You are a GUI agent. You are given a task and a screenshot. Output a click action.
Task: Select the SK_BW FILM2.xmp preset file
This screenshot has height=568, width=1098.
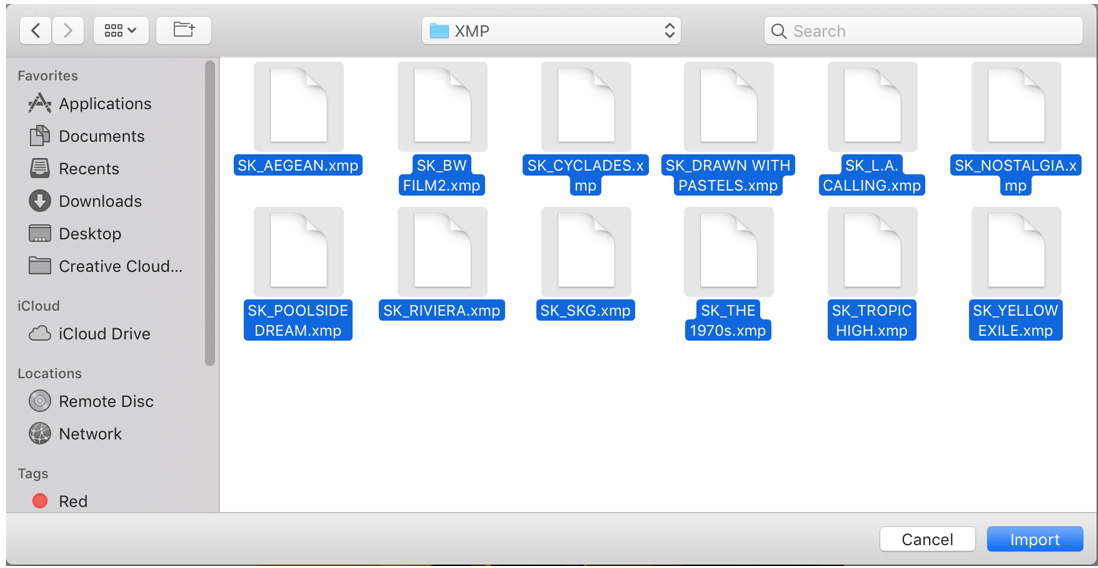(442, 107)
